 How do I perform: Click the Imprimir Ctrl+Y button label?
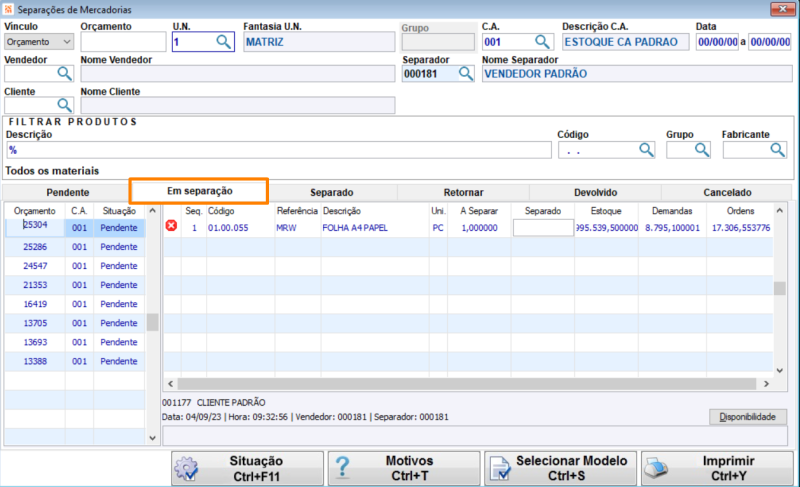(x=729, y=468)
